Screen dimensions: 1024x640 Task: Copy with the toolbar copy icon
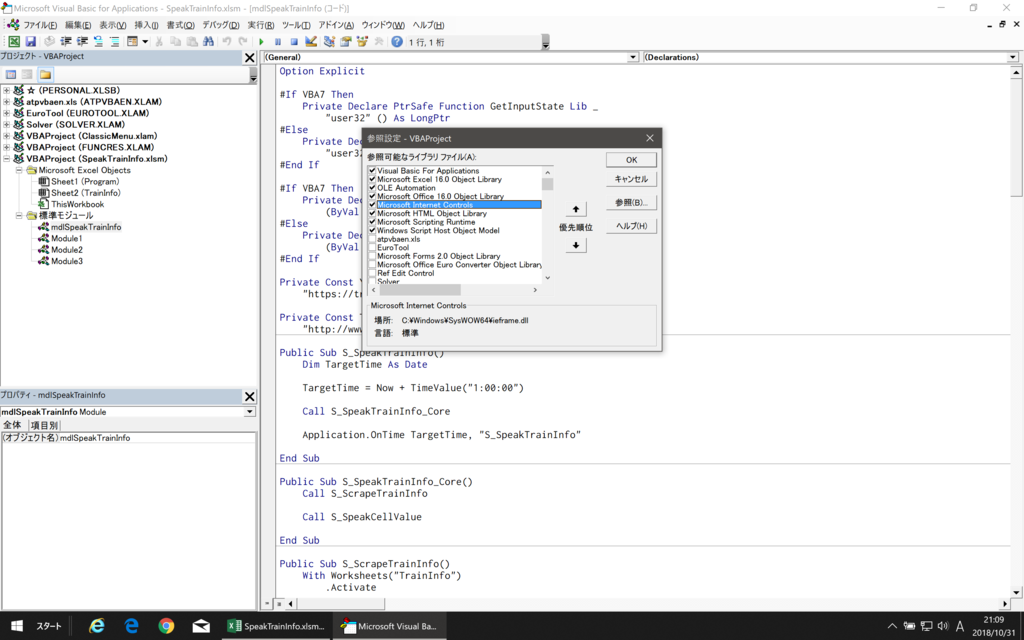tap(175, 42)
